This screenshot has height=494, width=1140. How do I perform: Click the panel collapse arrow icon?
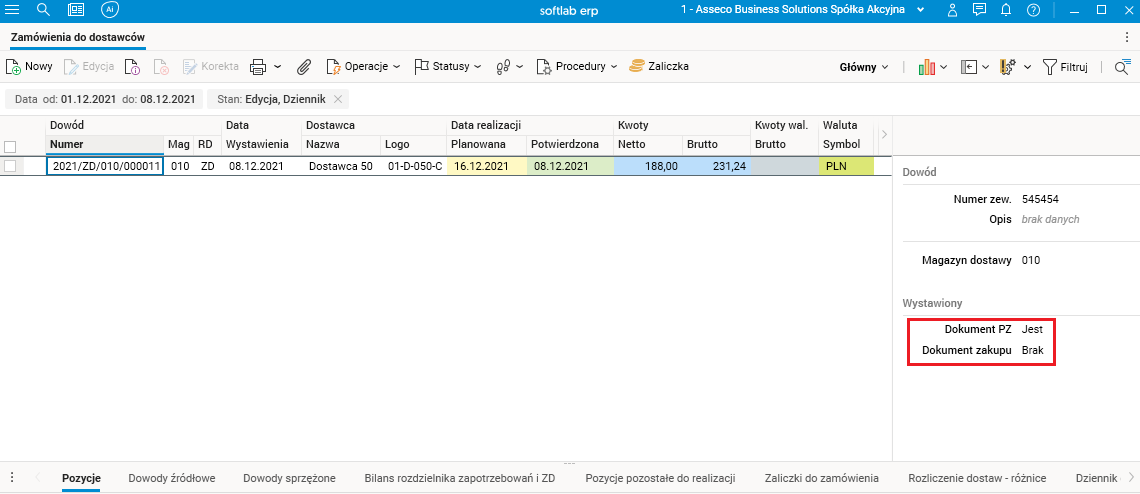[968, 67]
